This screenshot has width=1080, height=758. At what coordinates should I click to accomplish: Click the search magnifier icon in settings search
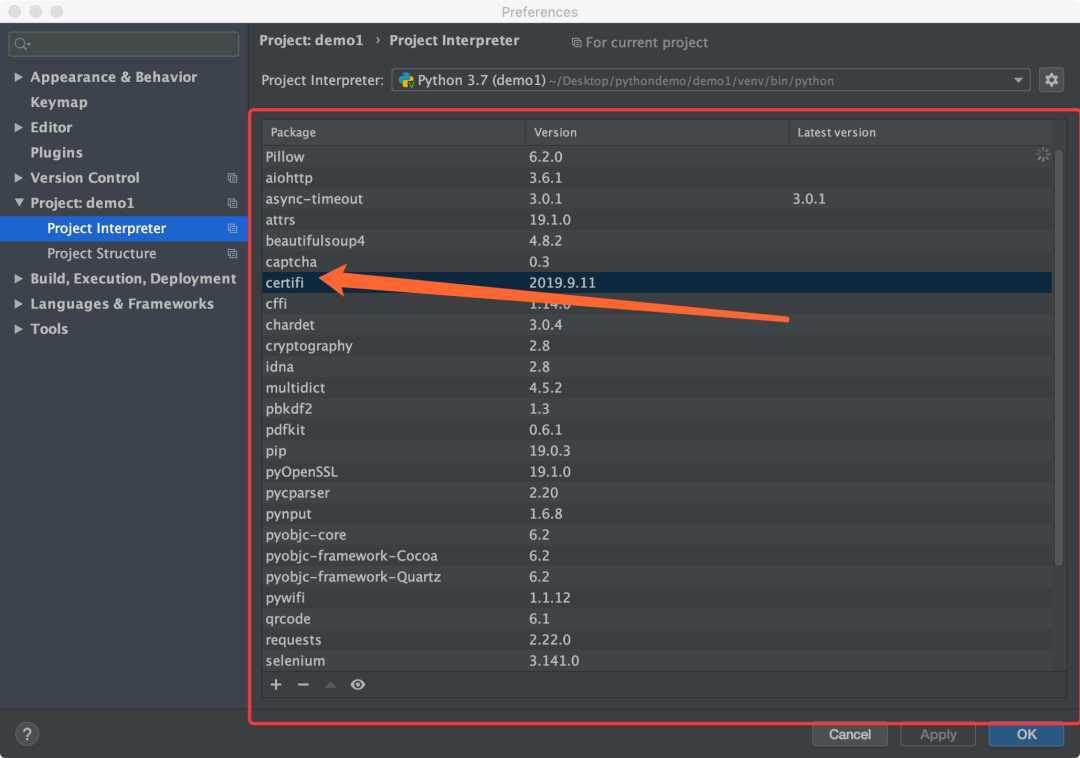[22, 44]
